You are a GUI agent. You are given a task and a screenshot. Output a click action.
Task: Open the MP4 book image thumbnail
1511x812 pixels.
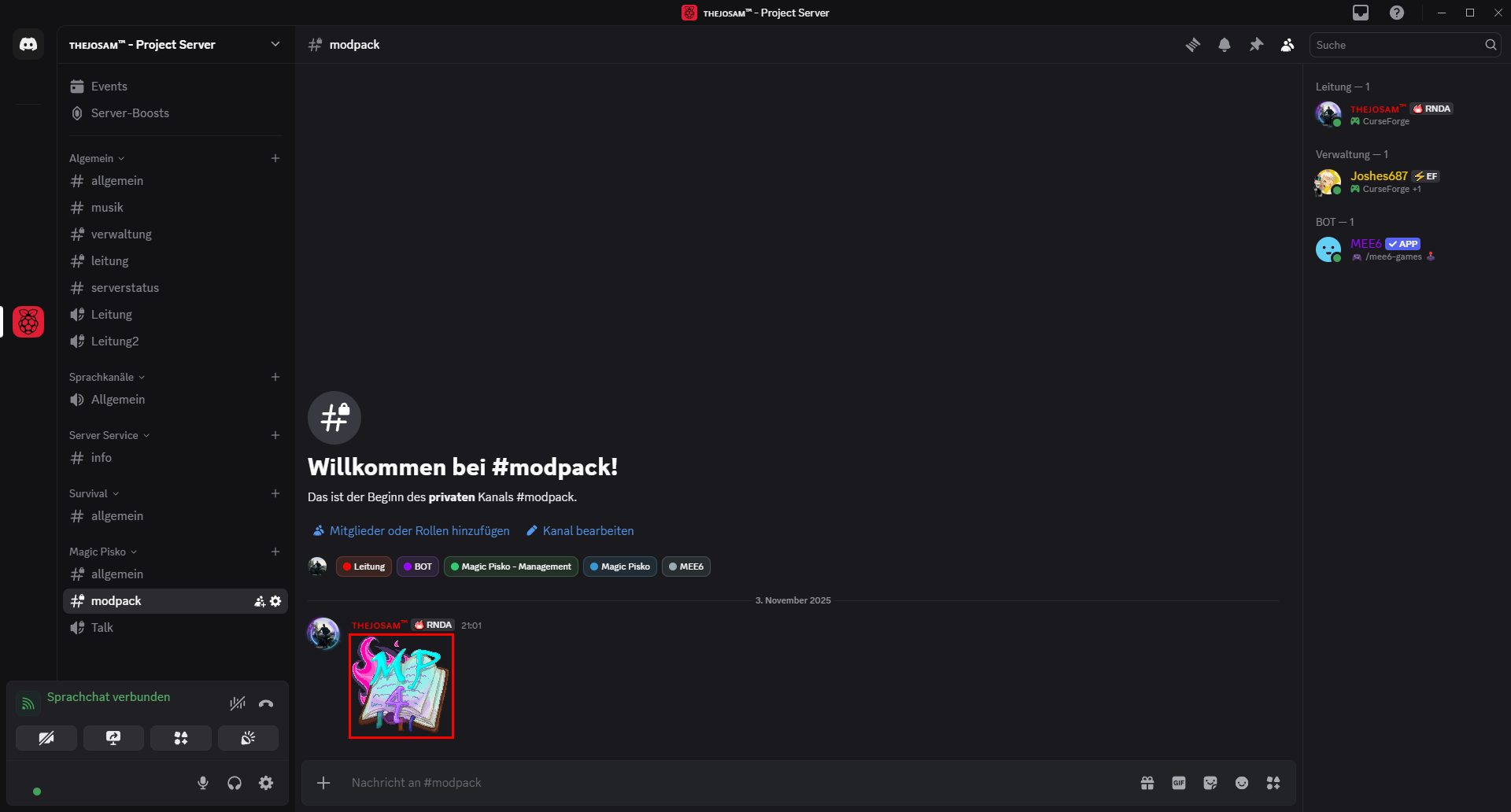click(401, 686)
